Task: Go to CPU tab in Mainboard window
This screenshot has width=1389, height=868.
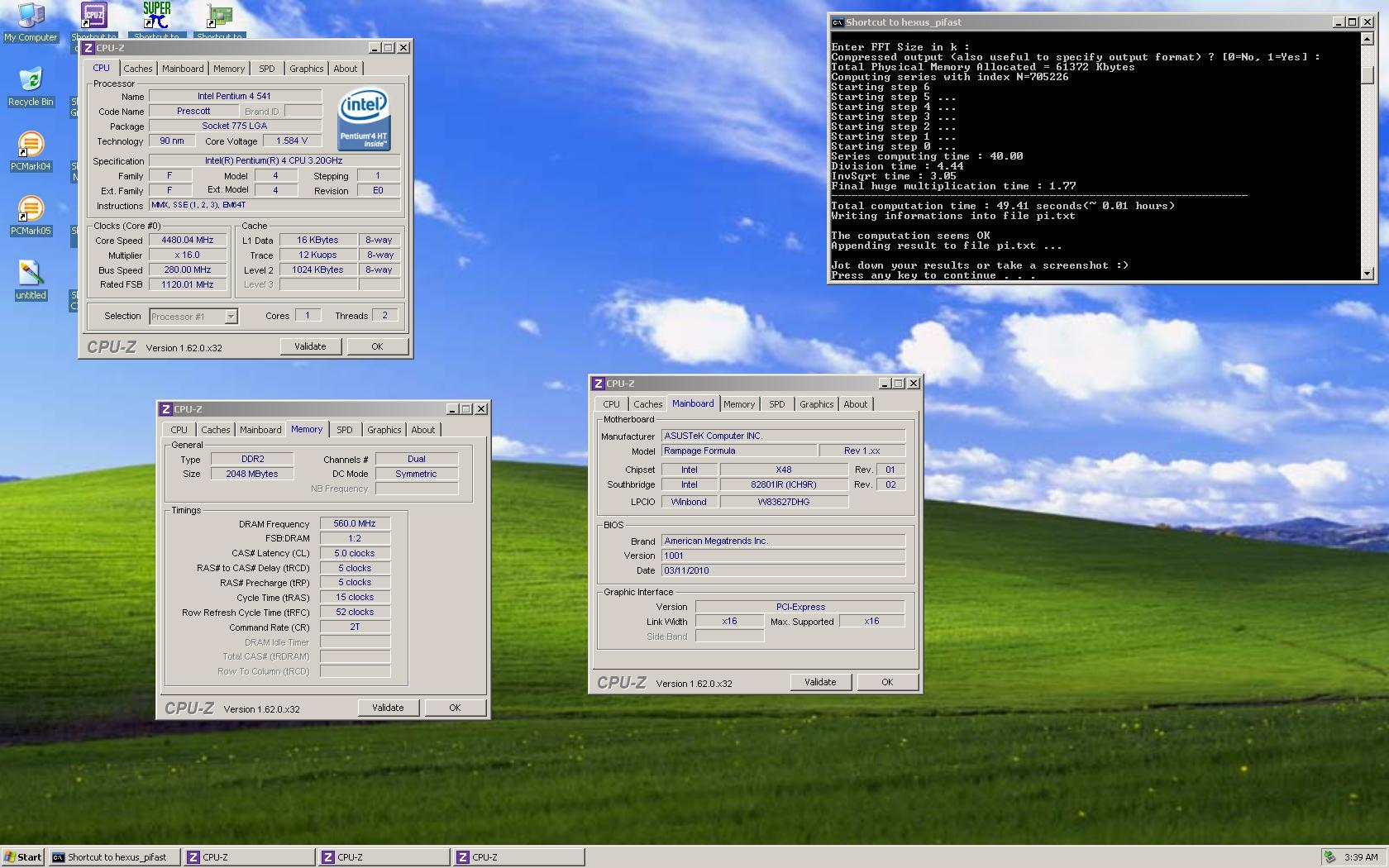Action: pyautogui.click(x=611, y=404)
